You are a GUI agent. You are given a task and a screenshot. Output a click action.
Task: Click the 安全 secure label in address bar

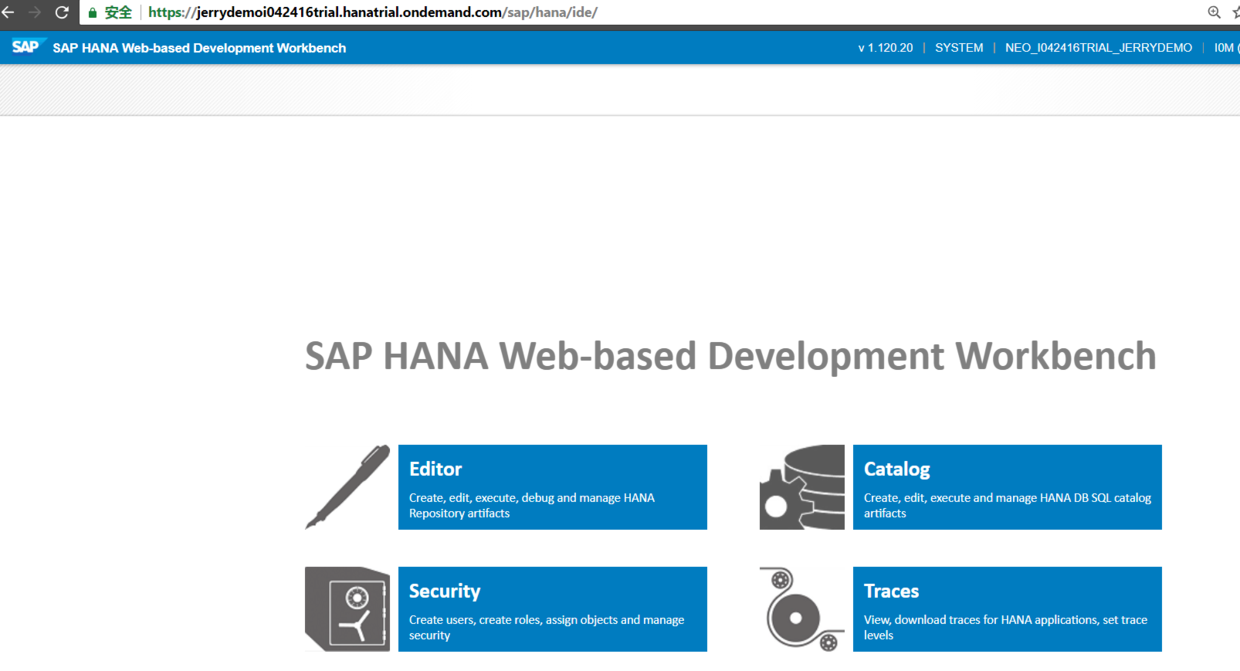tap(118, 13)
